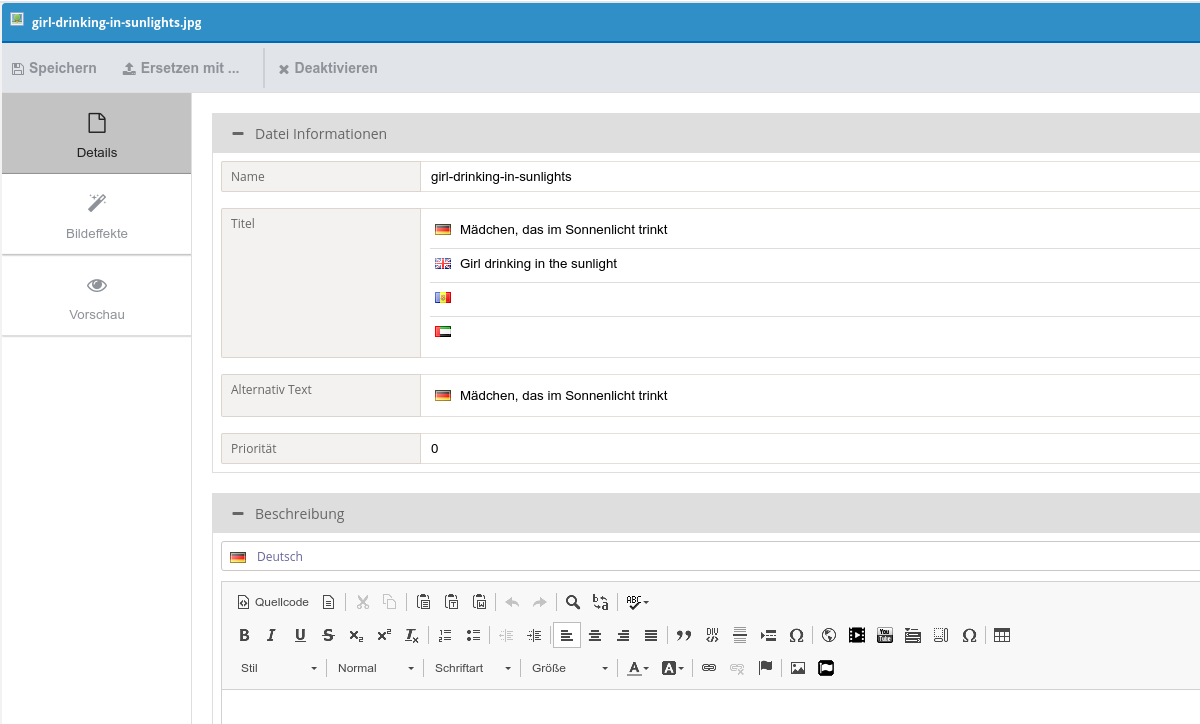The width and height of the screenshot is (1200, 724).
Task: Open the Vorschau tab
Action: [97, 296]
